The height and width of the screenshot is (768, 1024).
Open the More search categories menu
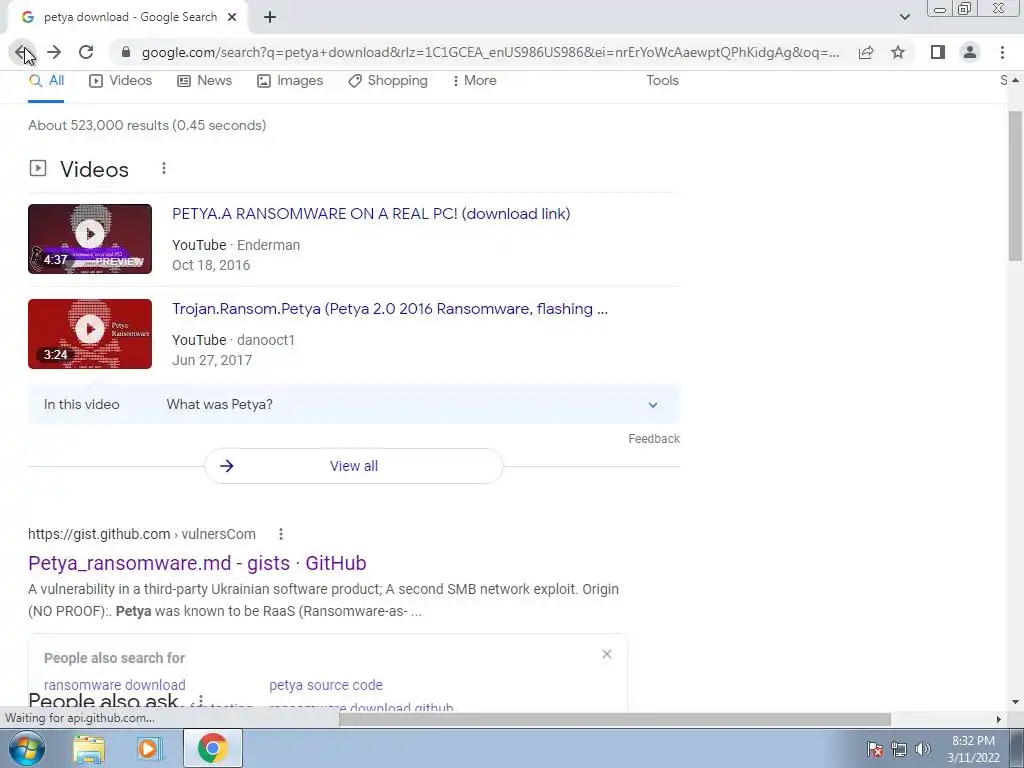(475, 80)
